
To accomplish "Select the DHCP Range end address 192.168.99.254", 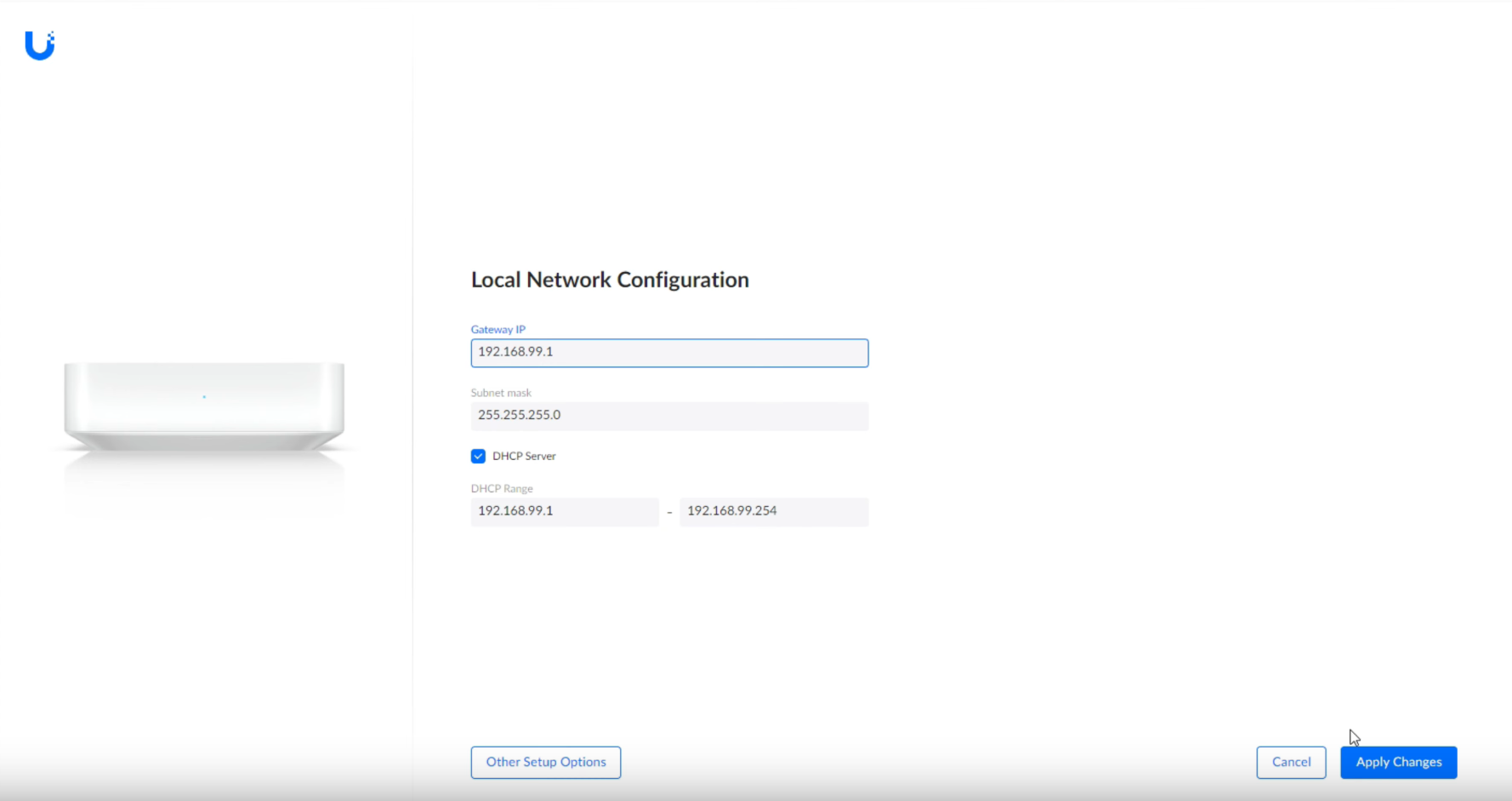I will click(774, 512).
